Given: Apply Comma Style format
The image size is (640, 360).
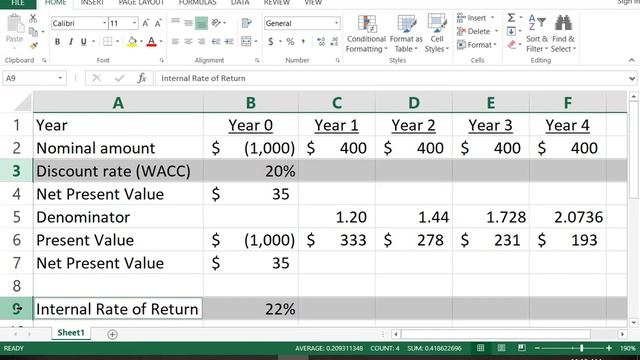Looking at the screenshot, I should coord(303,42).
